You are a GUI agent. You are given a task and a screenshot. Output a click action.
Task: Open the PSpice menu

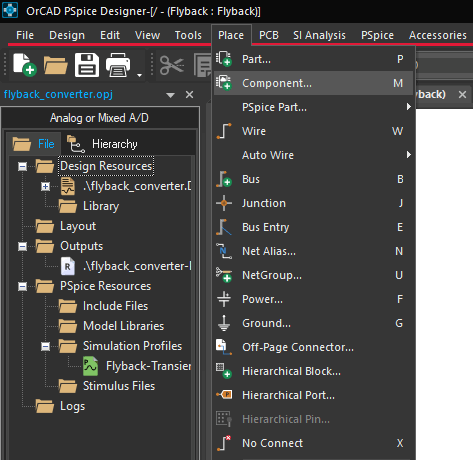pyautogui.click(x=377, y=35)
